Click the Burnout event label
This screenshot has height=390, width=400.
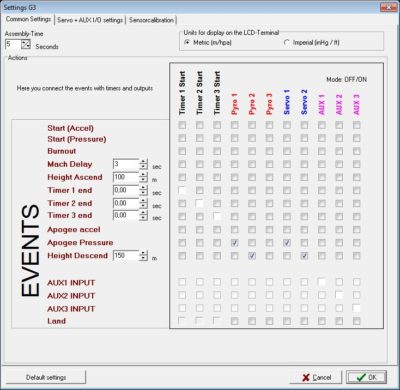(62, 151)
